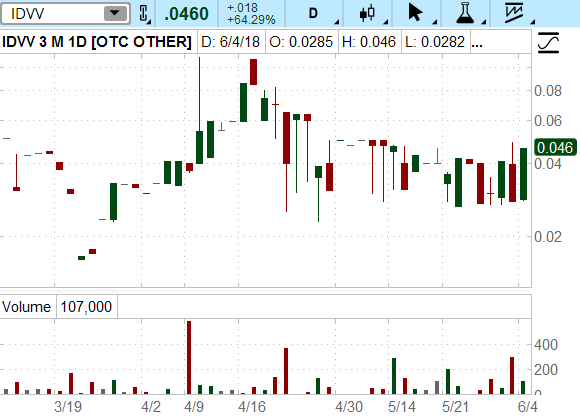This screenshot has width=580, height=419.
Task: Click the 5/21 date axis label
Action: [455, 407]
